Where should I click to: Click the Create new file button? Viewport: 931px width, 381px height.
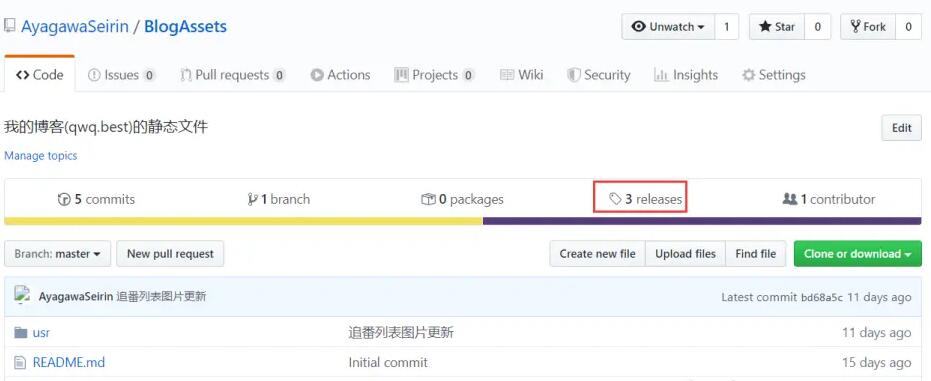(x=597, y=253)
